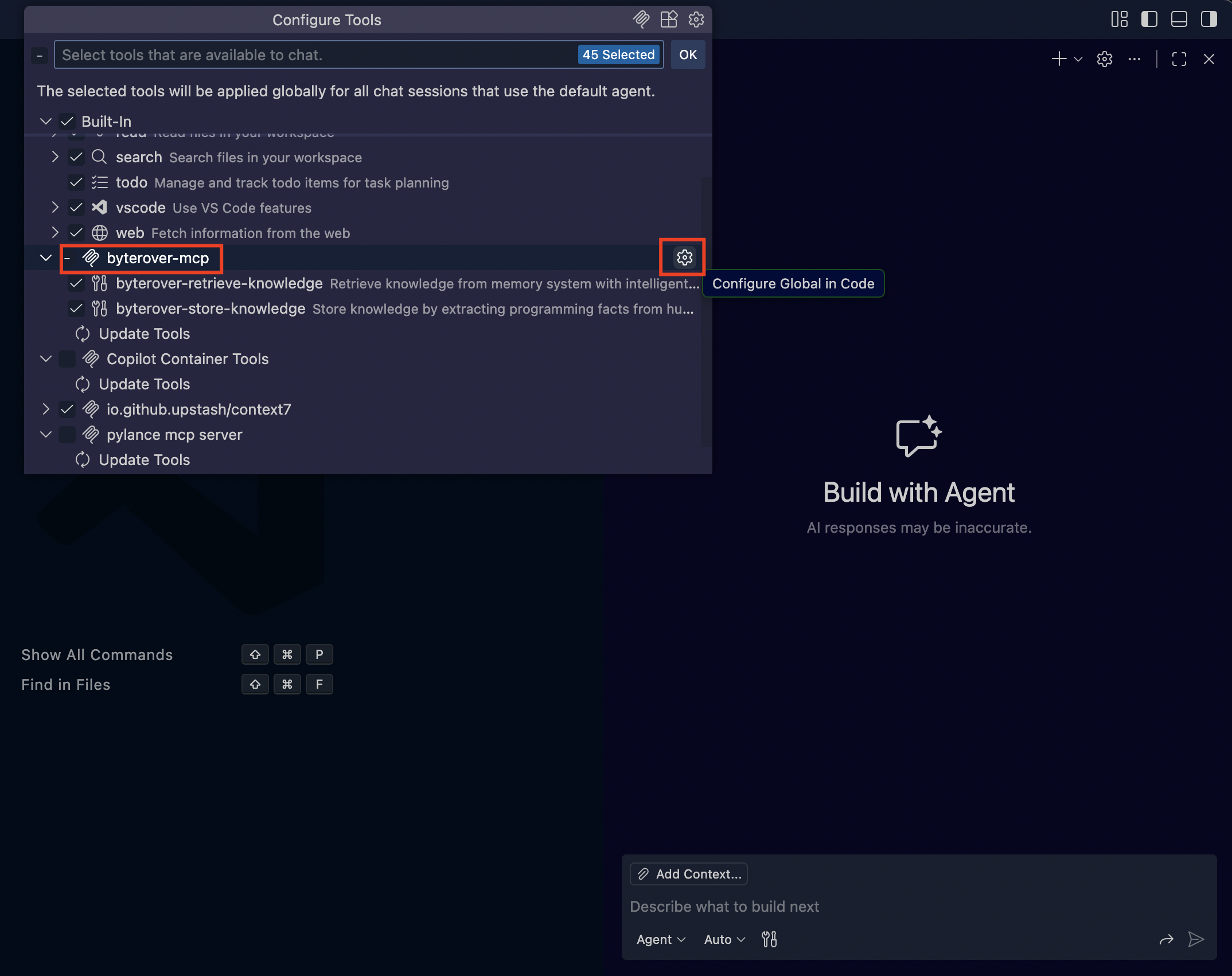Open the Agent mode dropdown
Viewport: 1232px width, 976px height.
tap(661, 939)
